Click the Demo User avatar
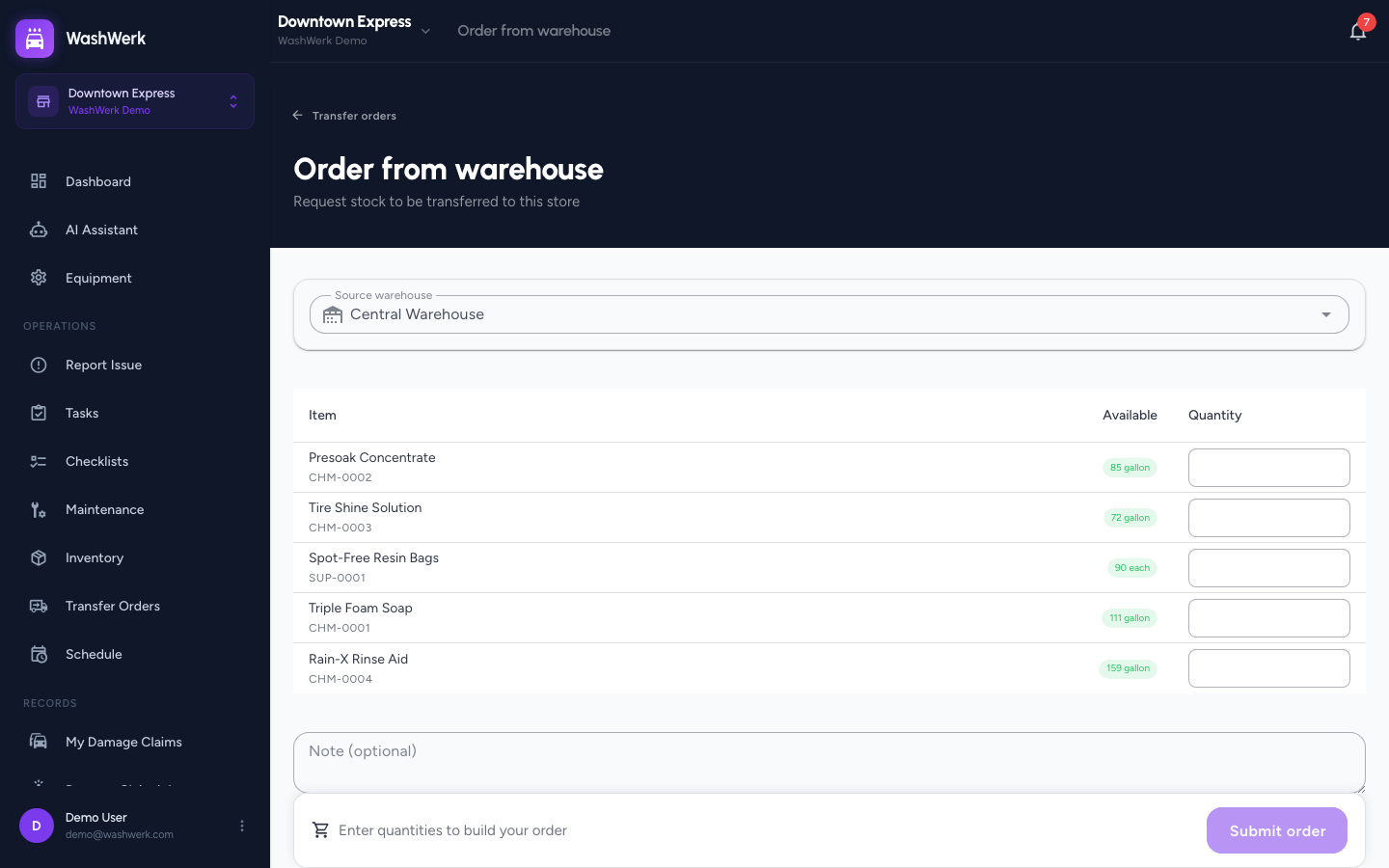Viewport: 1389px width, 868px height. pyautogui.click(x=37, y=826)
